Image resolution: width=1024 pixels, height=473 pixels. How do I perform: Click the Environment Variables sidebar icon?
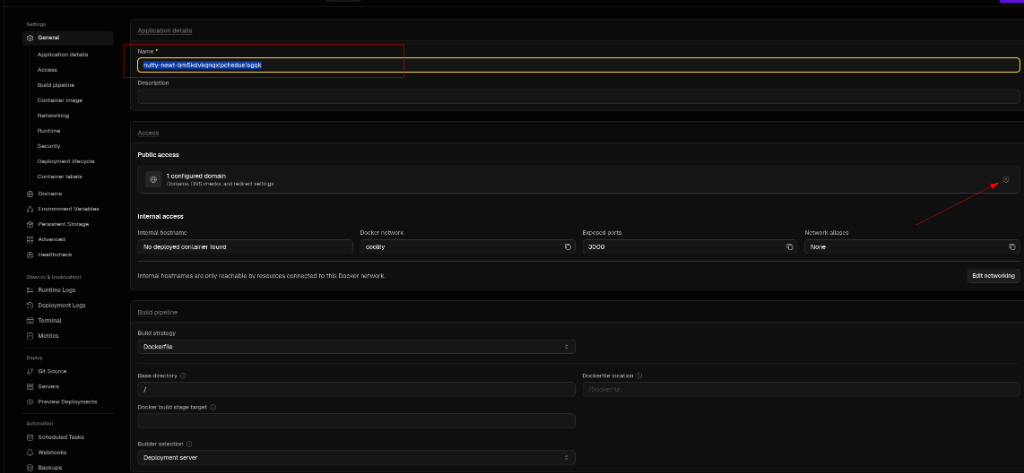coord(30,209)
